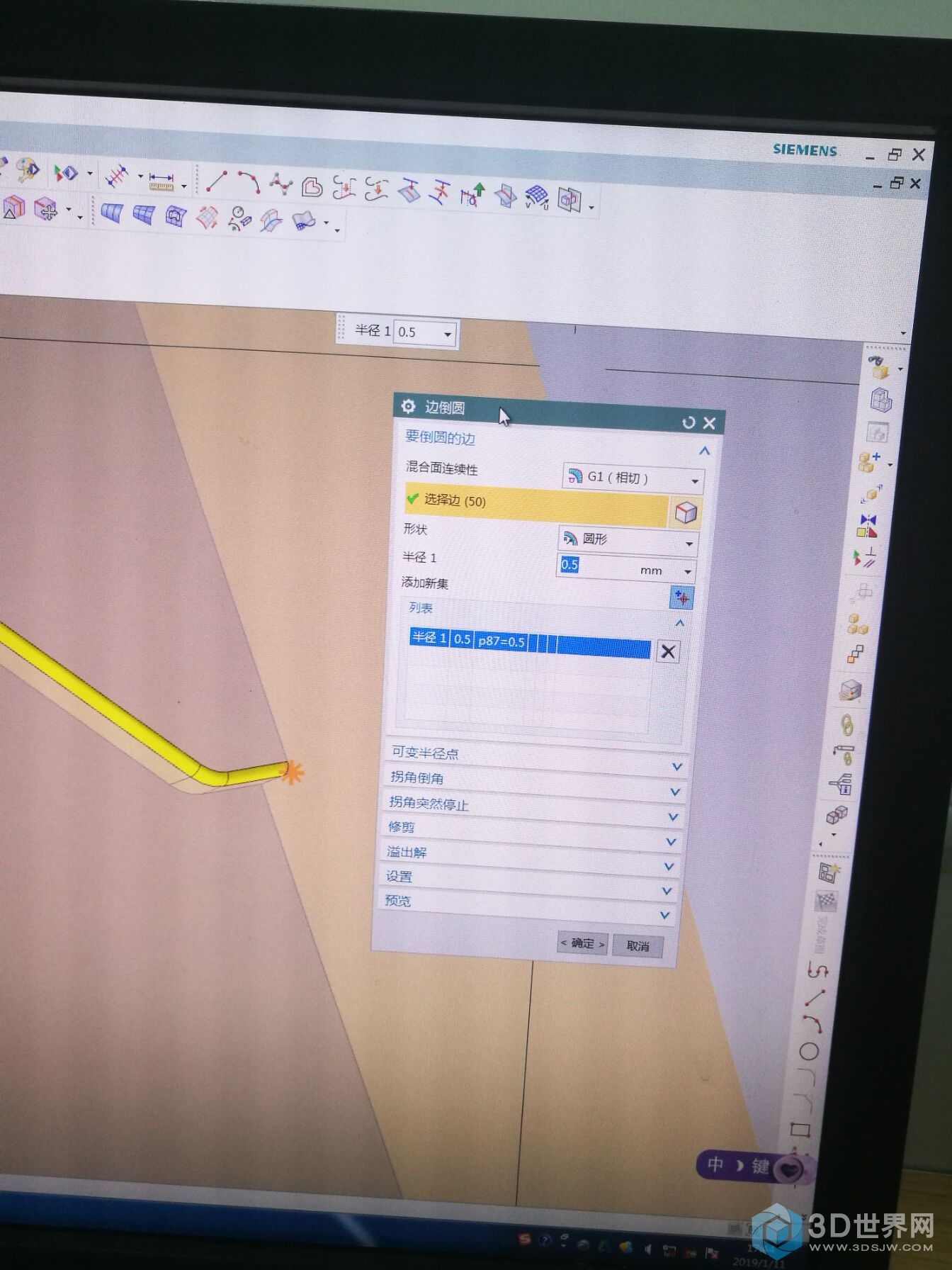Click the measure distance ruler icon
Viewport: 952px width, 1270px height.
(161, 182)
